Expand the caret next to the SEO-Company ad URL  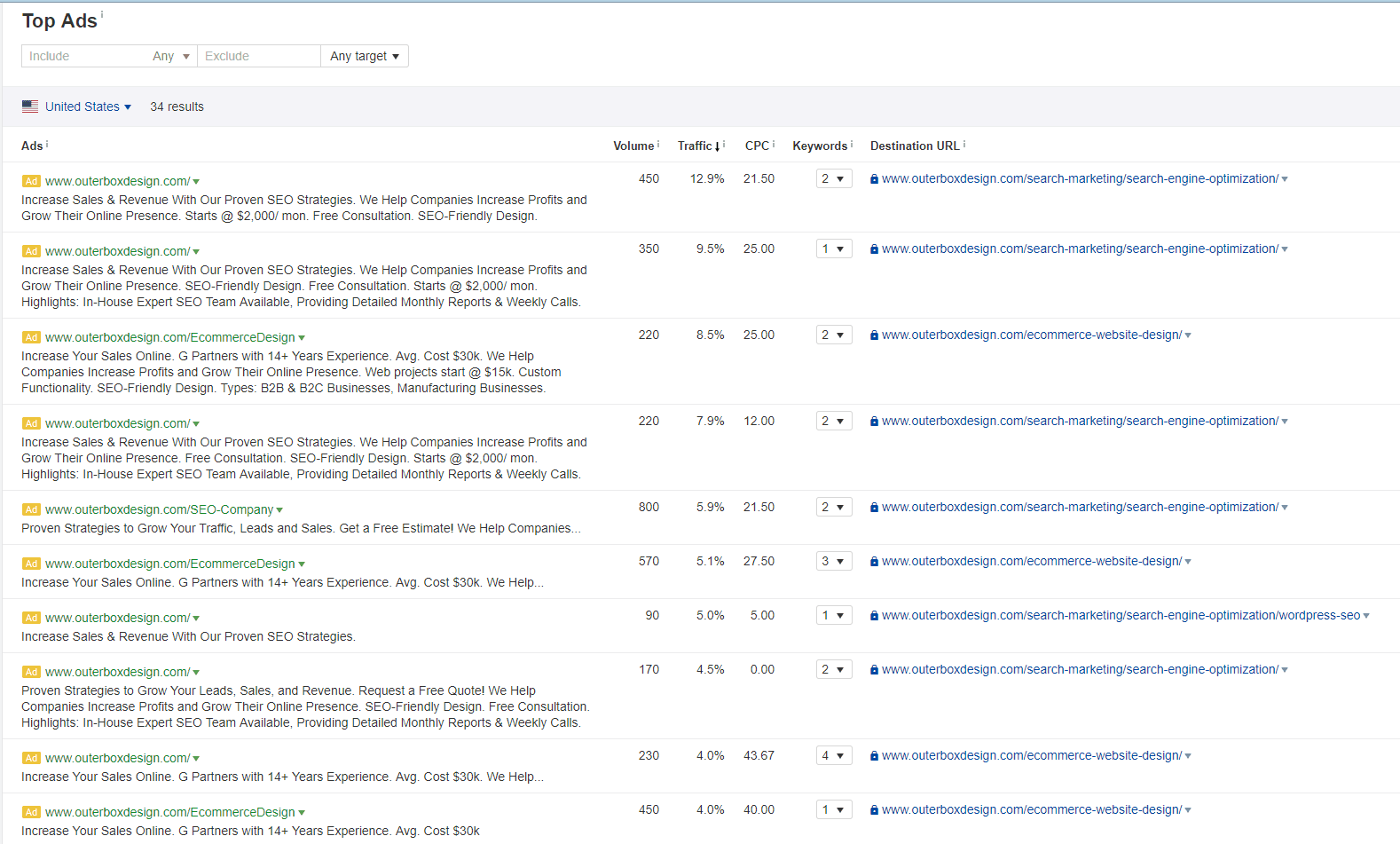coord(279,510)
